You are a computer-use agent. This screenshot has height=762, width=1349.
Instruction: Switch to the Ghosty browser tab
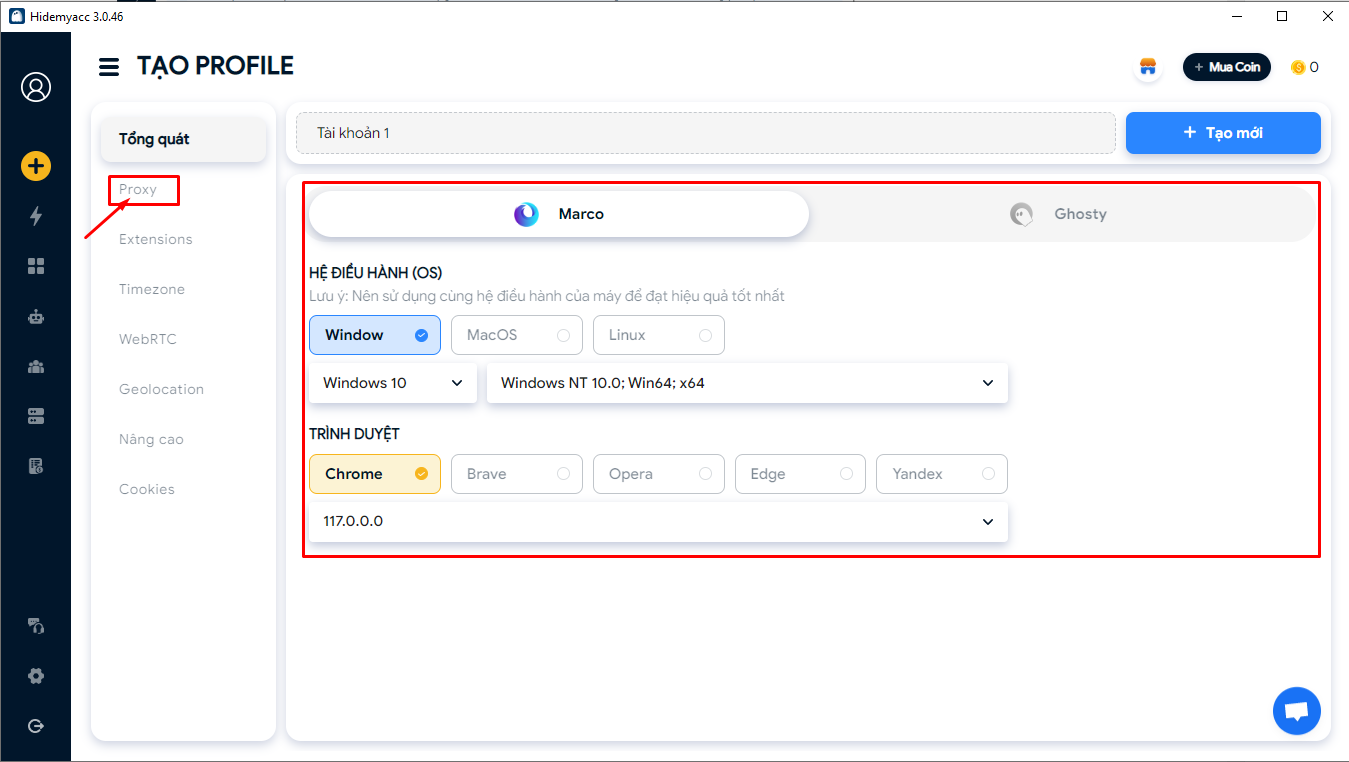tap(1060, 214)
